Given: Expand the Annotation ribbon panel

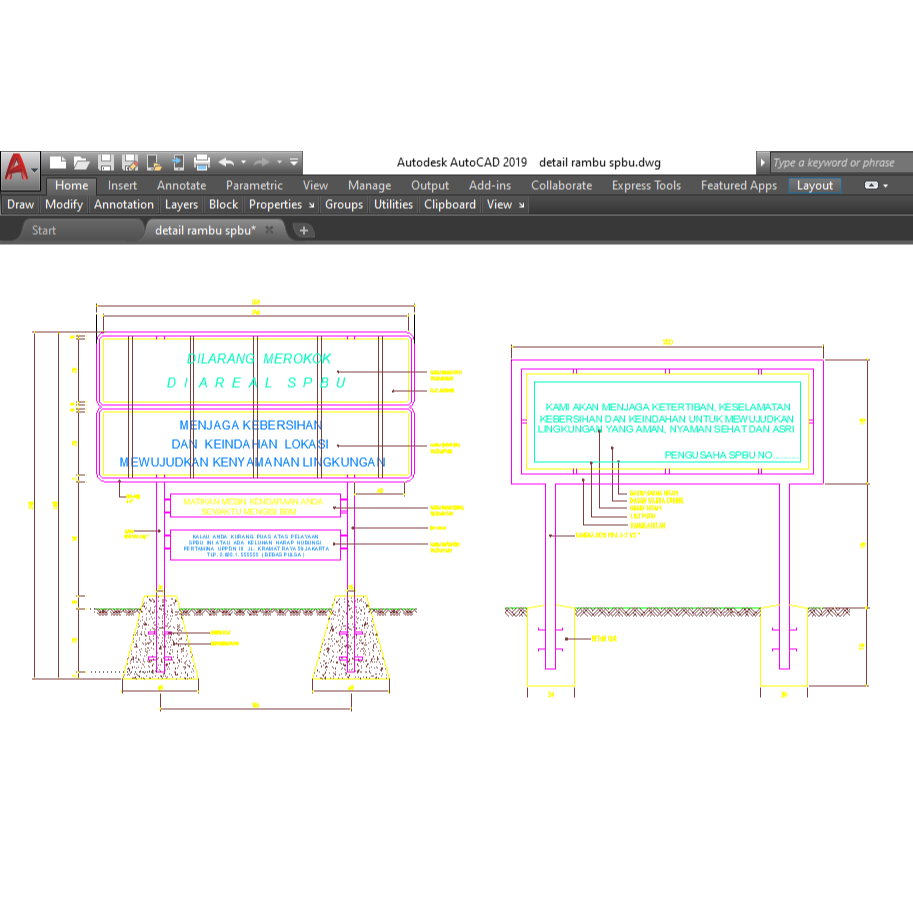Looking at the screenshot, I should point(124,205).
